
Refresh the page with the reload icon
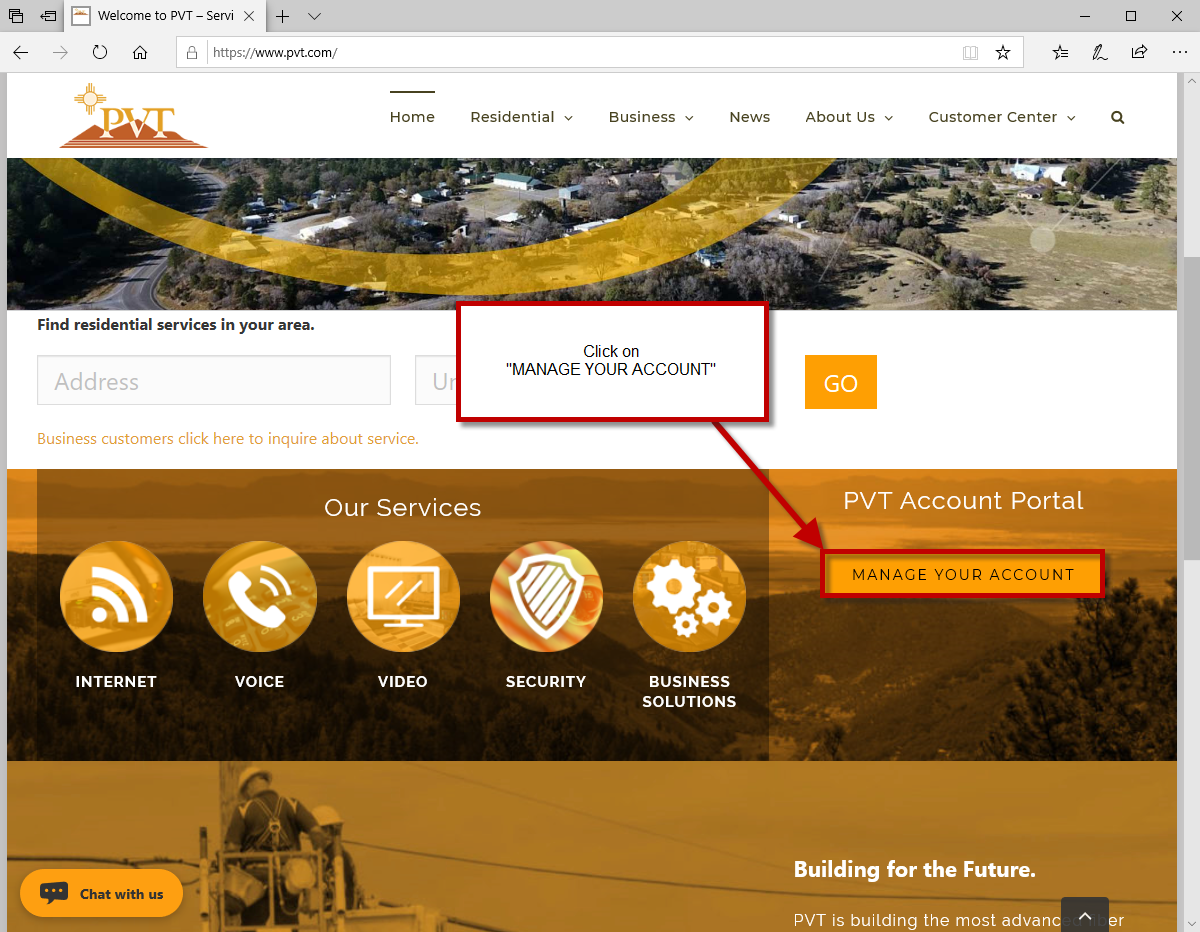pos(100,52)
